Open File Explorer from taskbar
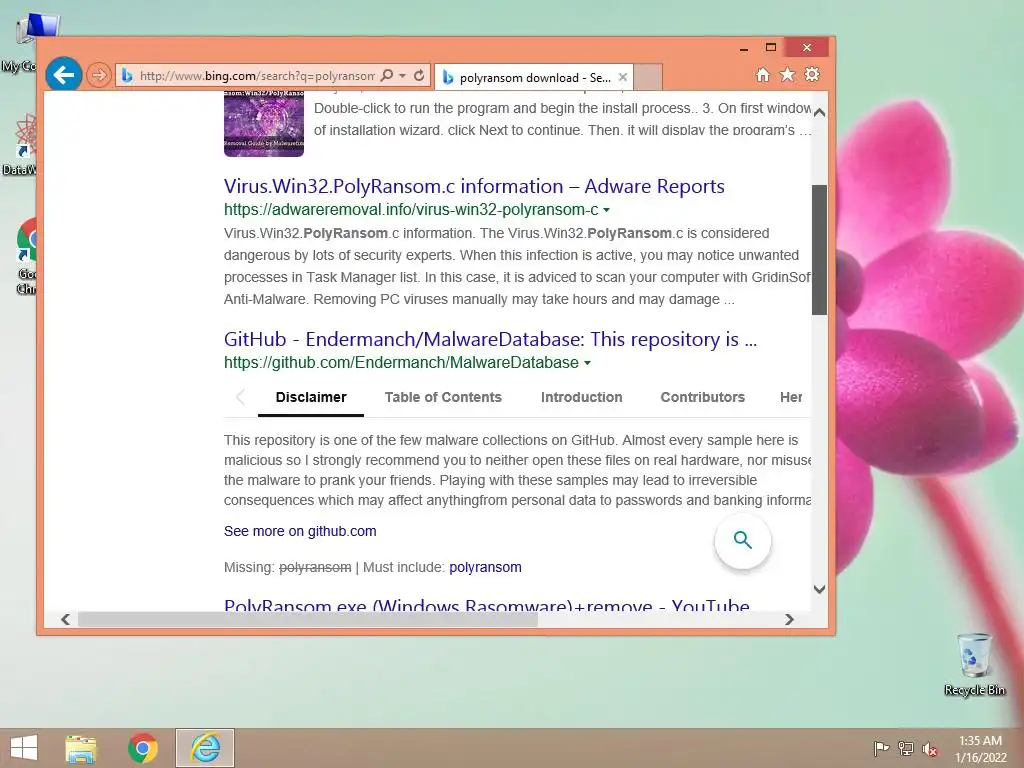This screenshot has height=768, width=1024. pos(81,748)
